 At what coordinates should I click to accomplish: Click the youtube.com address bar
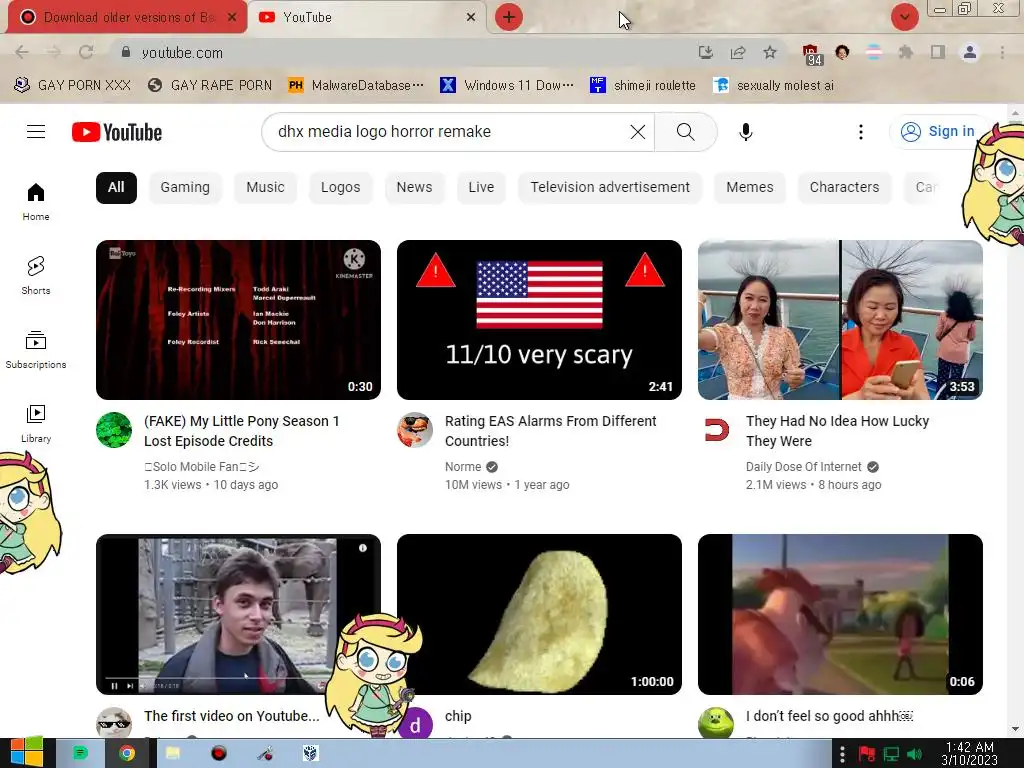coord(405,52)
